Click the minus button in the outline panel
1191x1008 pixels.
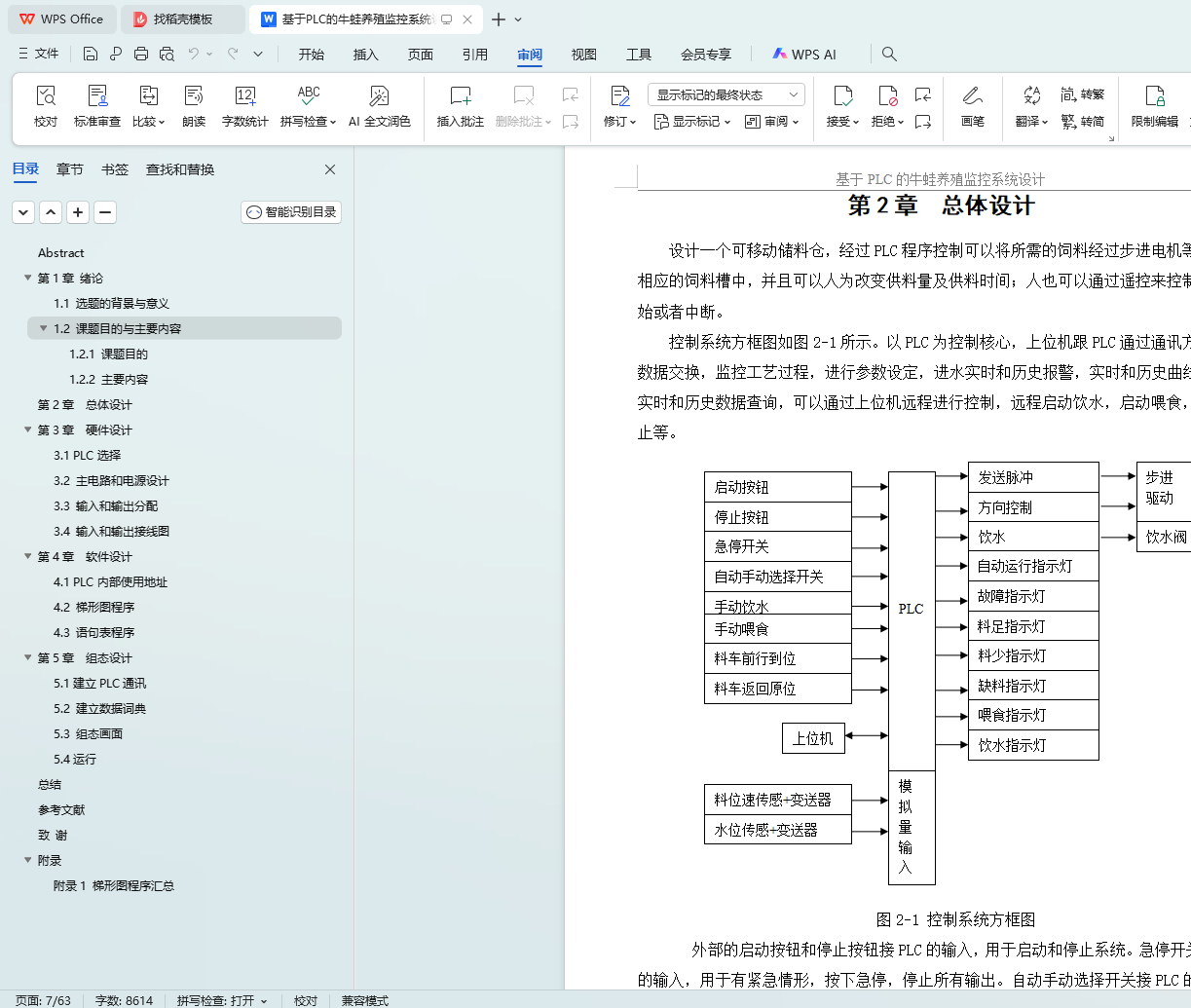pos(105,212)
